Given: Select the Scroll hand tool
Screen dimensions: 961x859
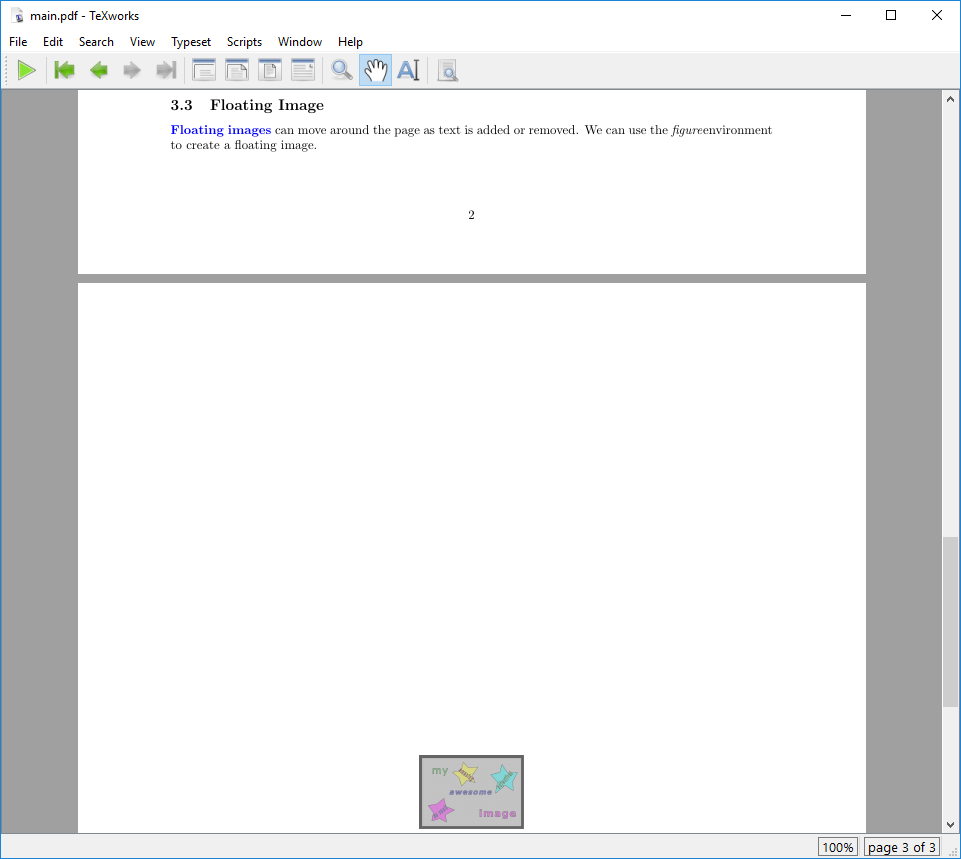Looking at the screenshot, I should pyautogui.click(x=375, y=70).
